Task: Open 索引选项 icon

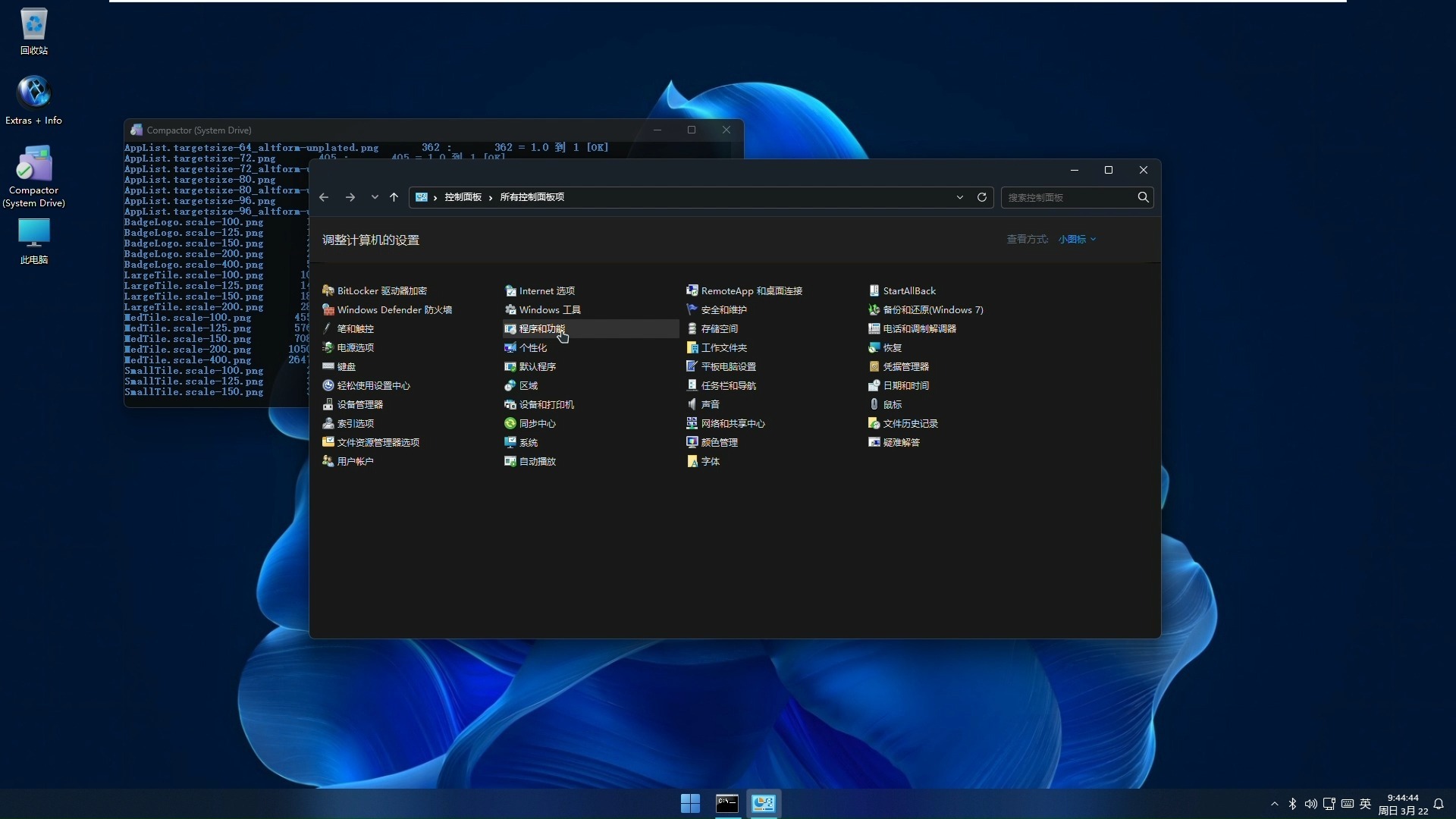Action: click(x=328, y=424)
